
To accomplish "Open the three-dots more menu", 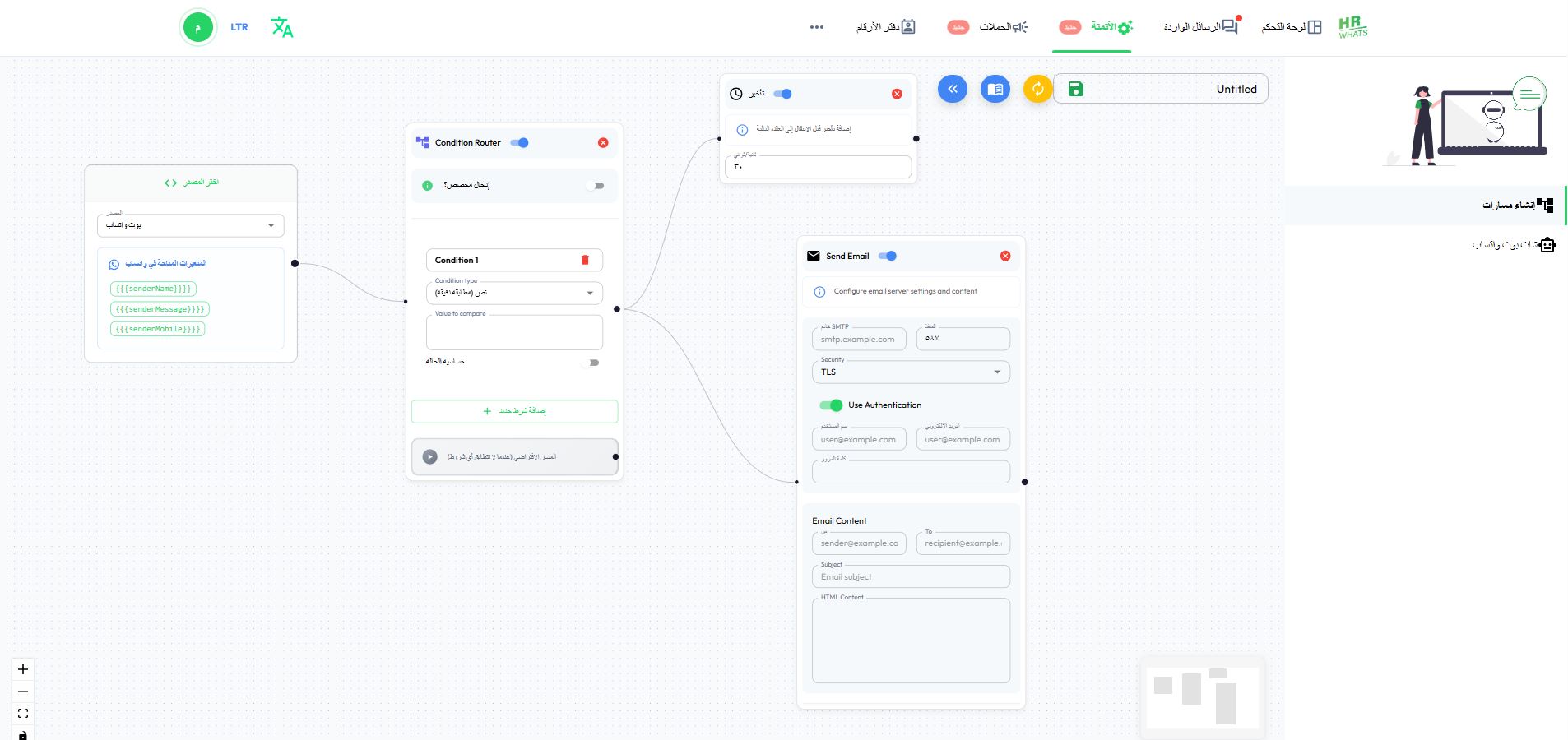I will point(816,27).
